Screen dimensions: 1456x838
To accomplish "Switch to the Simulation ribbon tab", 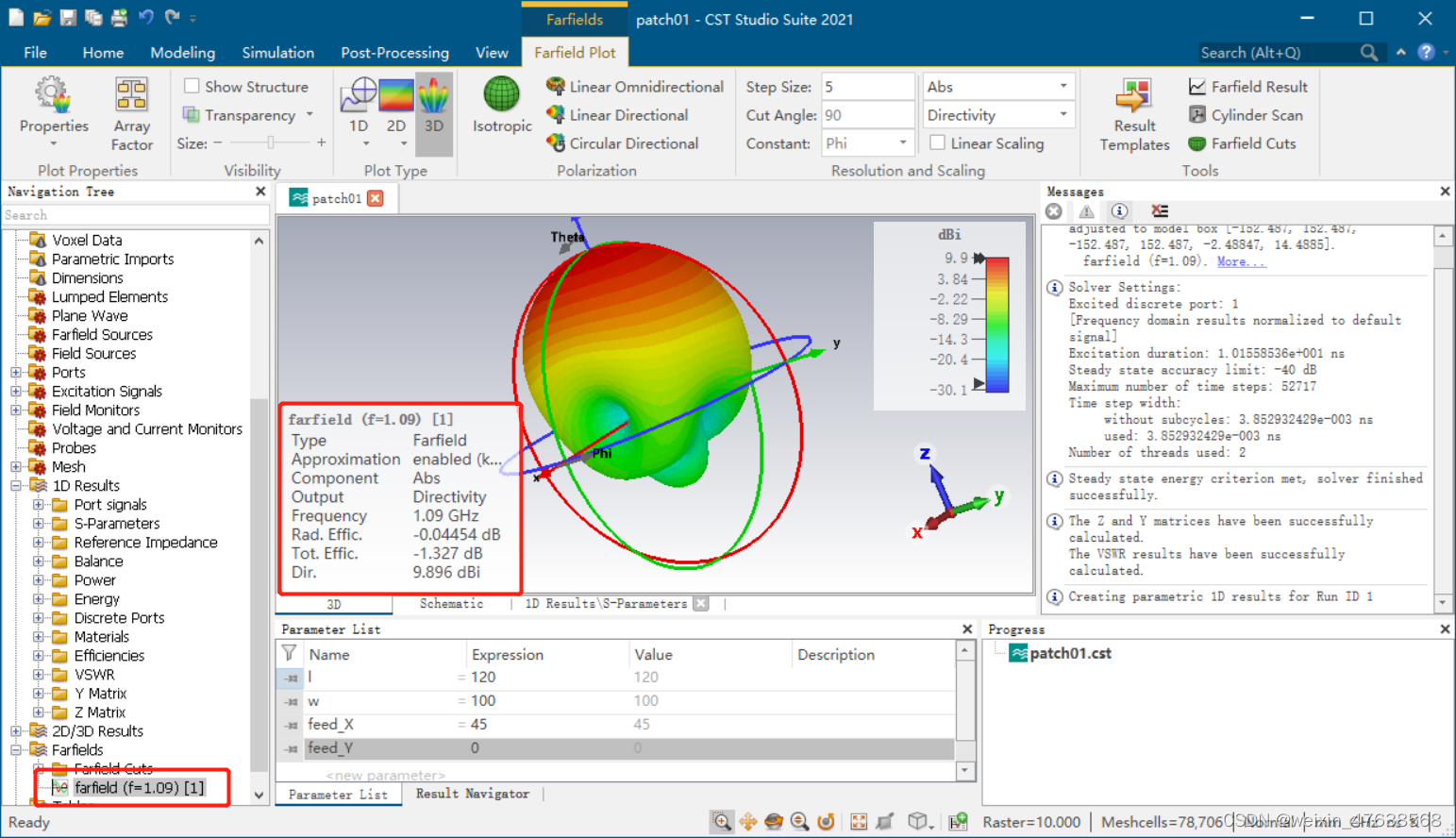I will (x=277, y=53).
